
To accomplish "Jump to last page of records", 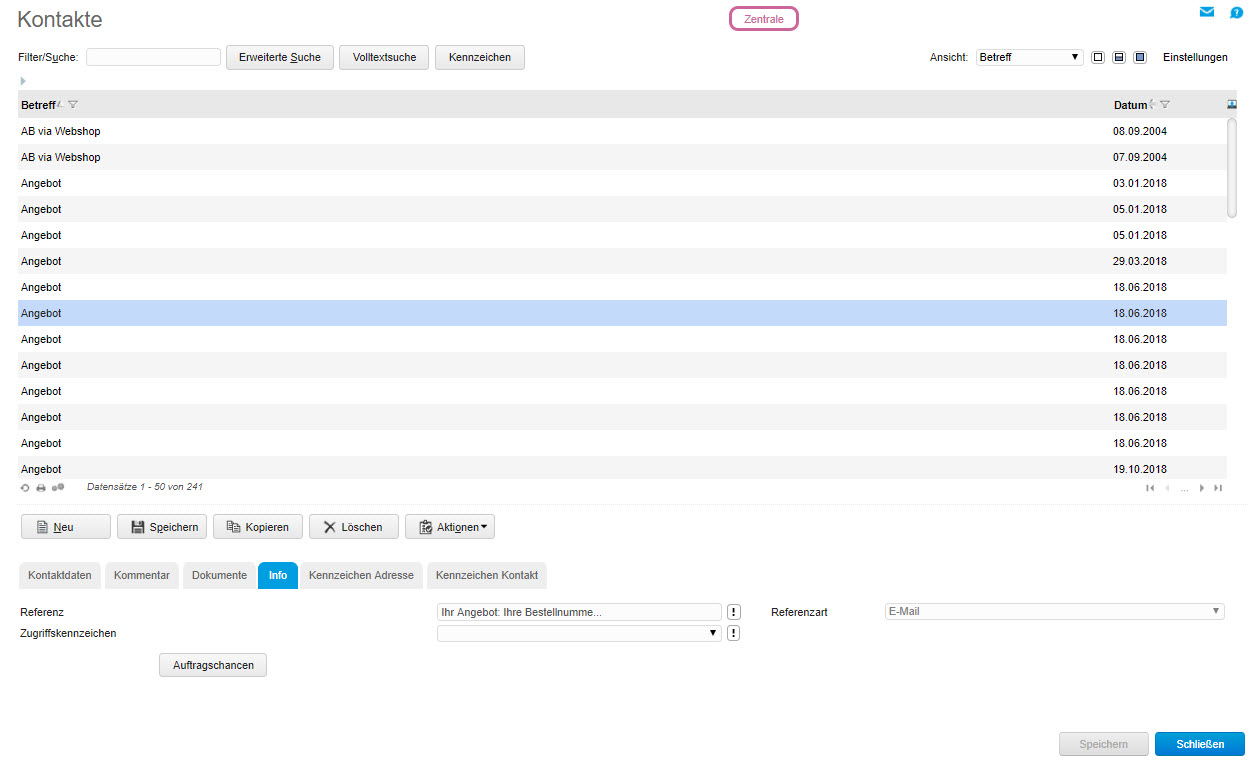I will pyautogui.click(x=1218, y=488).
